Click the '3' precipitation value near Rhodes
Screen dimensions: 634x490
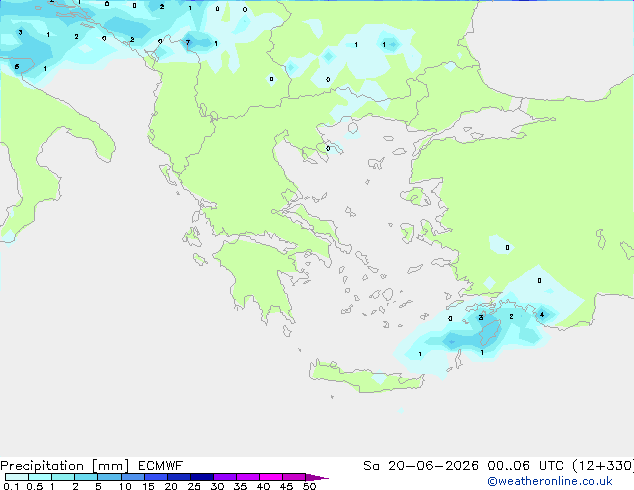[481, 317]
